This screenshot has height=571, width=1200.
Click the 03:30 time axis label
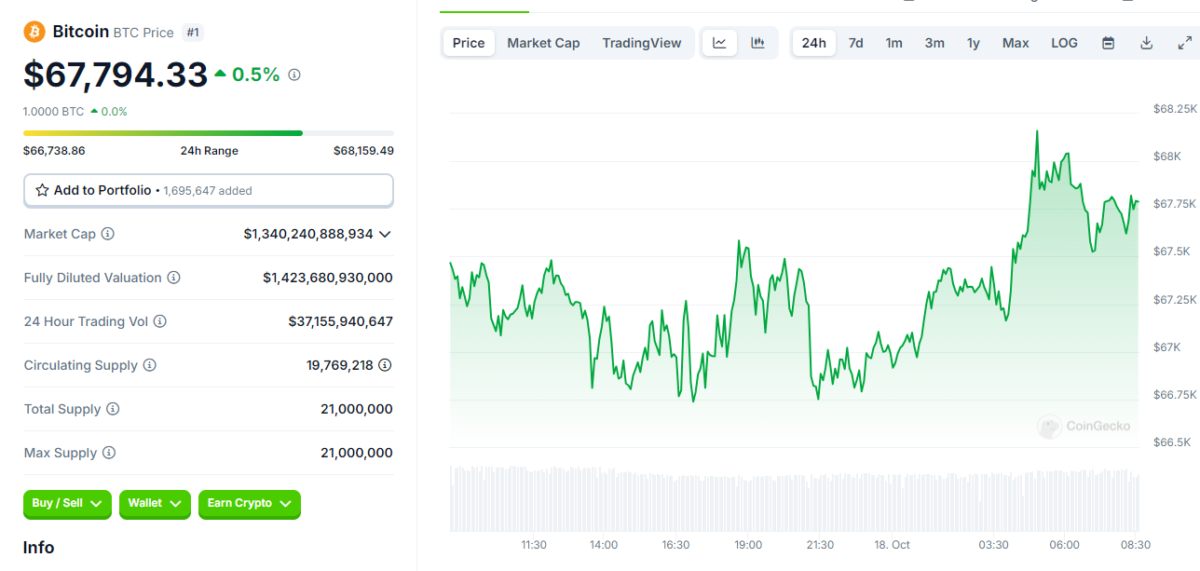point(993,545)
